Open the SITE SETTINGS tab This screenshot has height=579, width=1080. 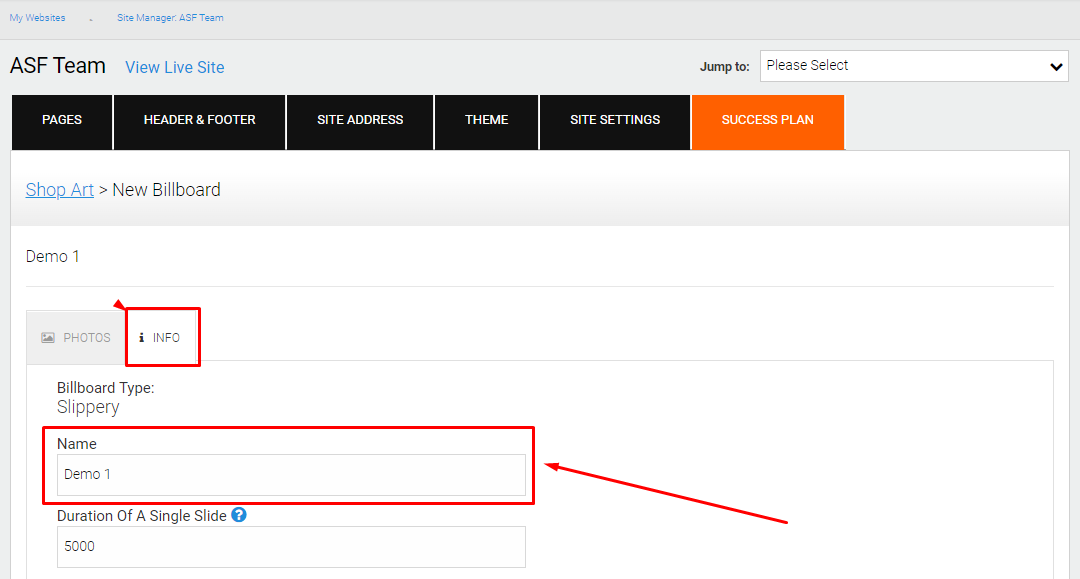pos(615,122)
